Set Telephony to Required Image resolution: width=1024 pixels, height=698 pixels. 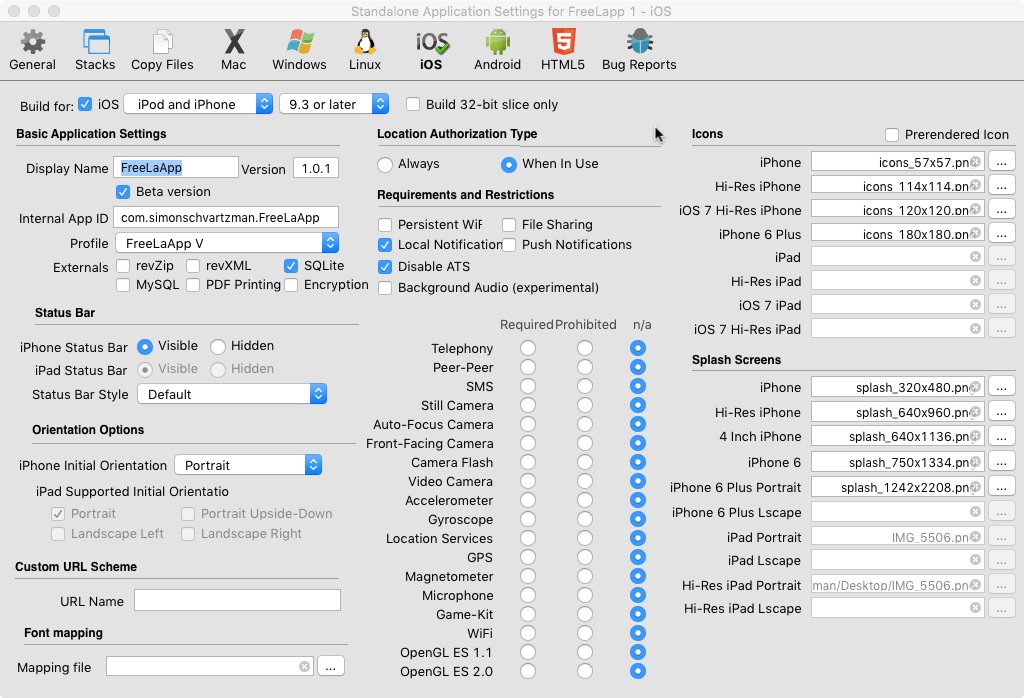click(x=527, y=348)
